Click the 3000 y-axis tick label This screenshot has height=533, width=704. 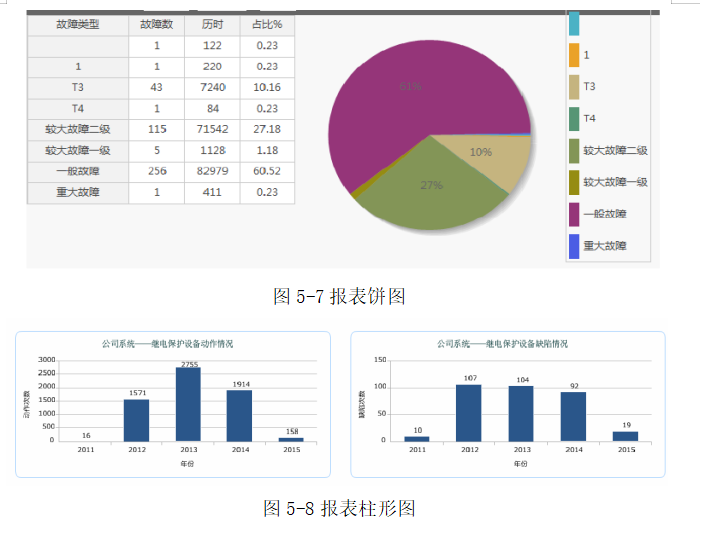tap(47, 360)
